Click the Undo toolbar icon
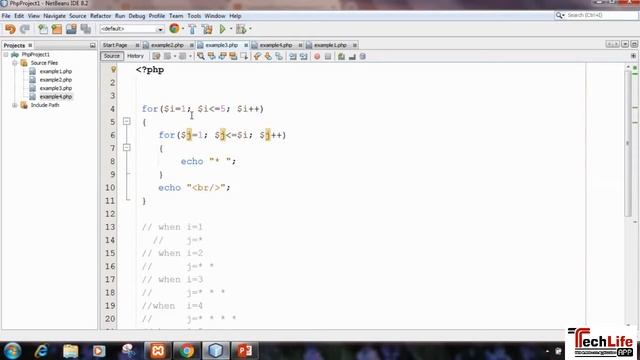The image size is (640, 360). pyautogui.click(x=10, y=29)
